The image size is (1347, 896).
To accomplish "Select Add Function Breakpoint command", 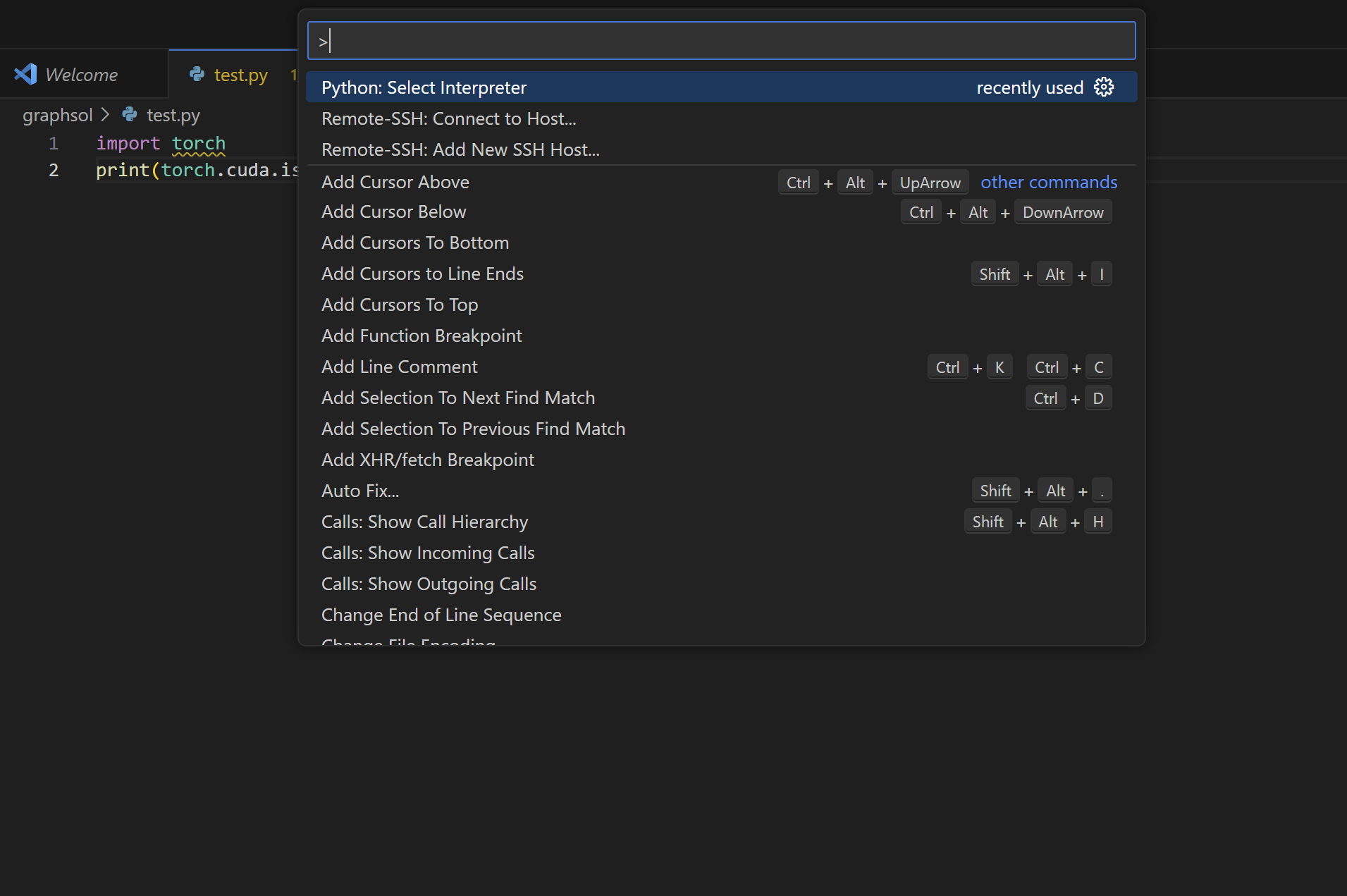I will [422, 336].
